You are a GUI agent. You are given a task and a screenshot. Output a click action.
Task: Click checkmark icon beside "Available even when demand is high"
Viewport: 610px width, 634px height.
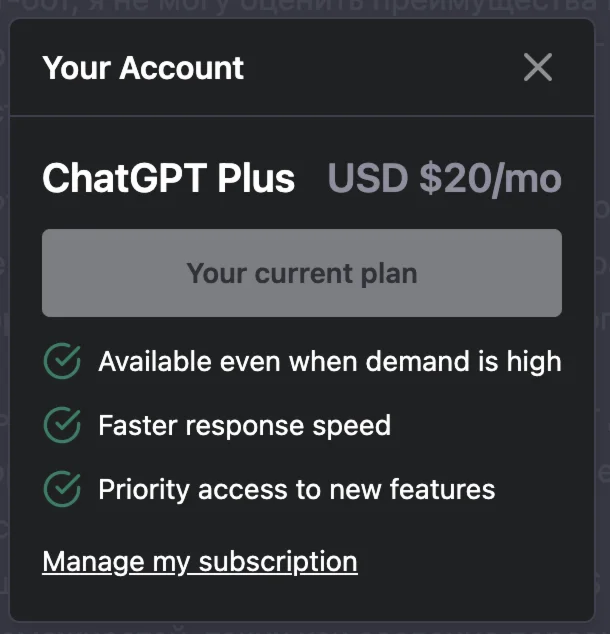coord(63,362)
